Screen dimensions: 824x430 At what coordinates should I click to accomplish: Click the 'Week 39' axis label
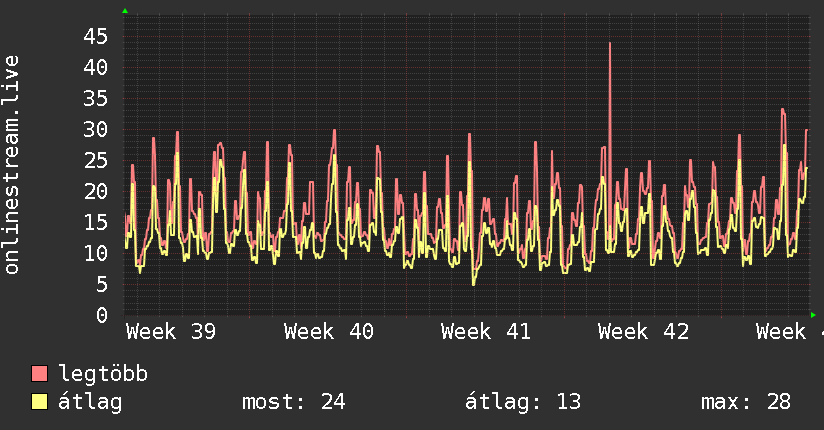(x=171, y=332)
